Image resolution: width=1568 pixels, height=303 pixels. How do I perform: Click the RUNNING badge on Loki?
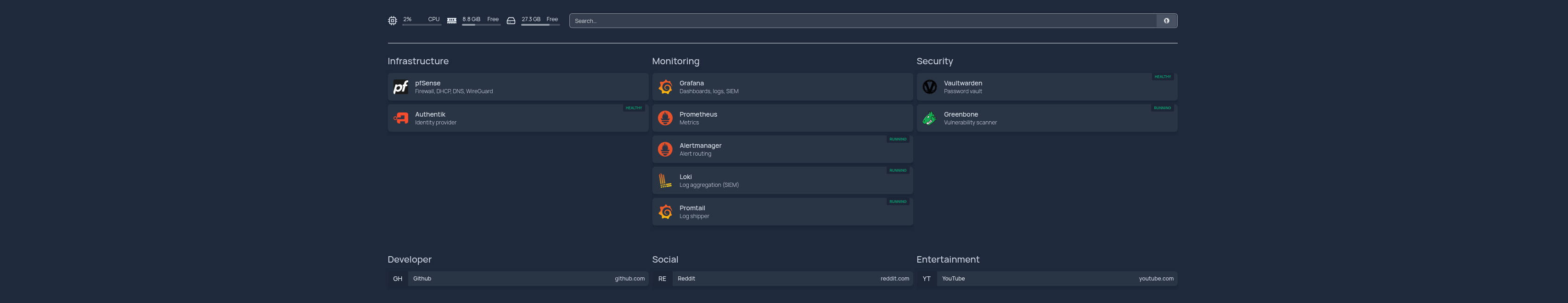(898, 170)
